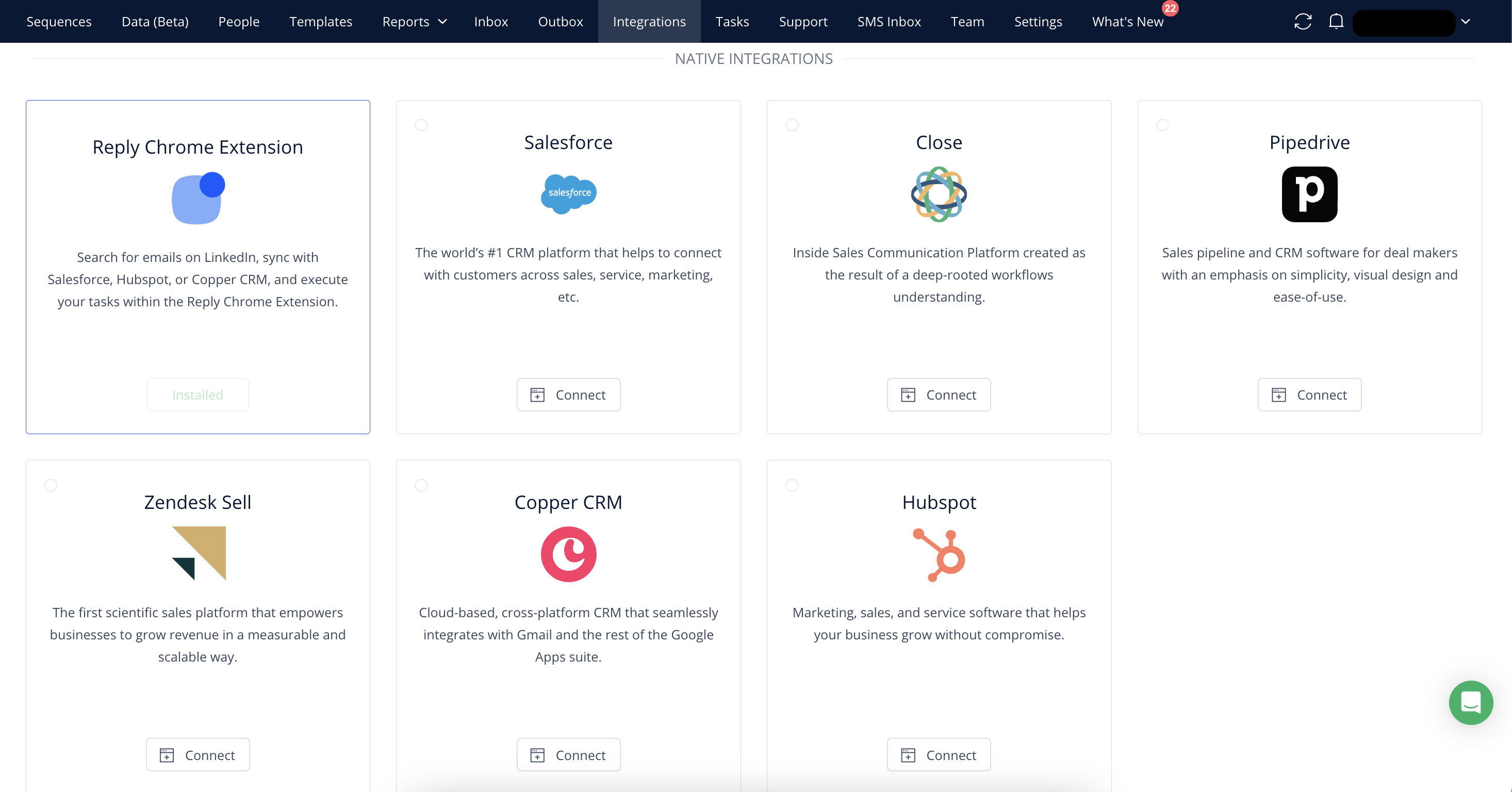
Task: Click the Installed button on Chrome Extension
Action: point(198,395)
